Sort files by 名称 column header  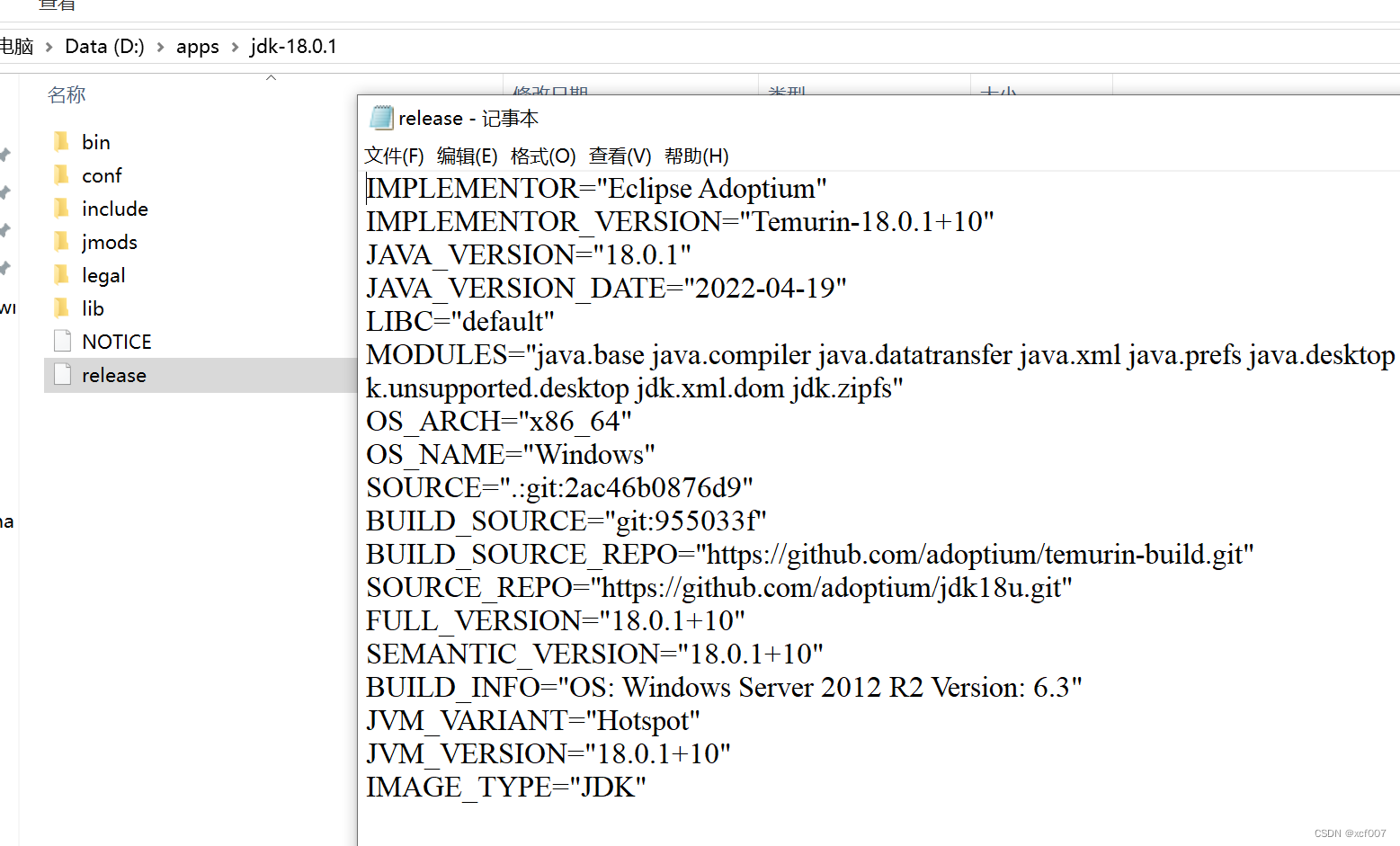click(x=67, y=94)
